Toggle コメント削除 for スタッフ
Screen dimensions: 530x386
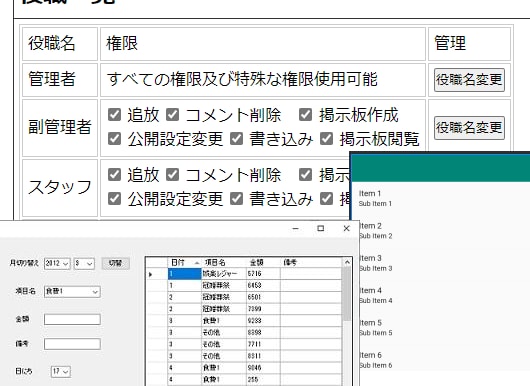(x=172, y=174)
